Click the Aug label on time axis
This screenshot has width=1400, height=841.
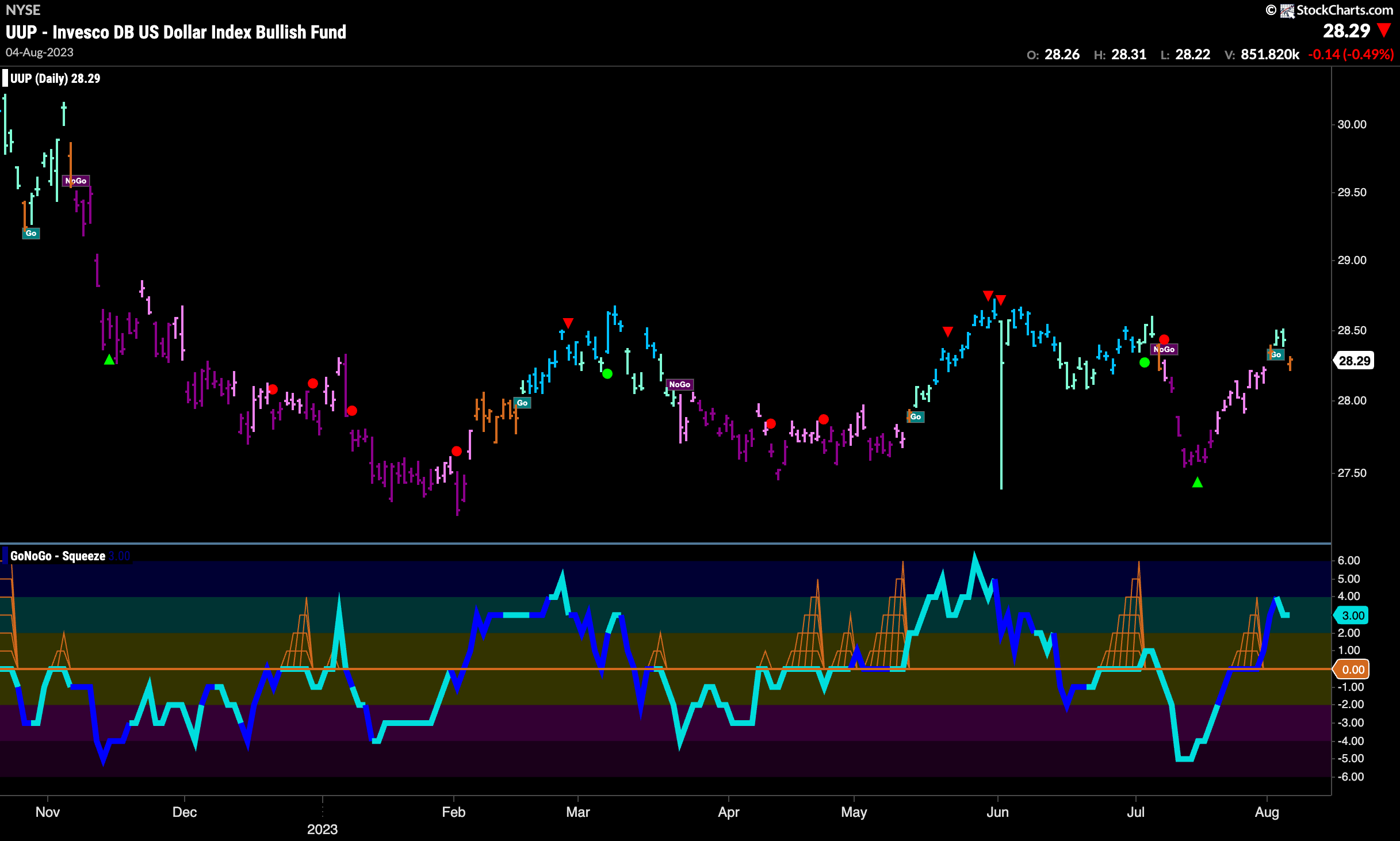pos(1267,812)
